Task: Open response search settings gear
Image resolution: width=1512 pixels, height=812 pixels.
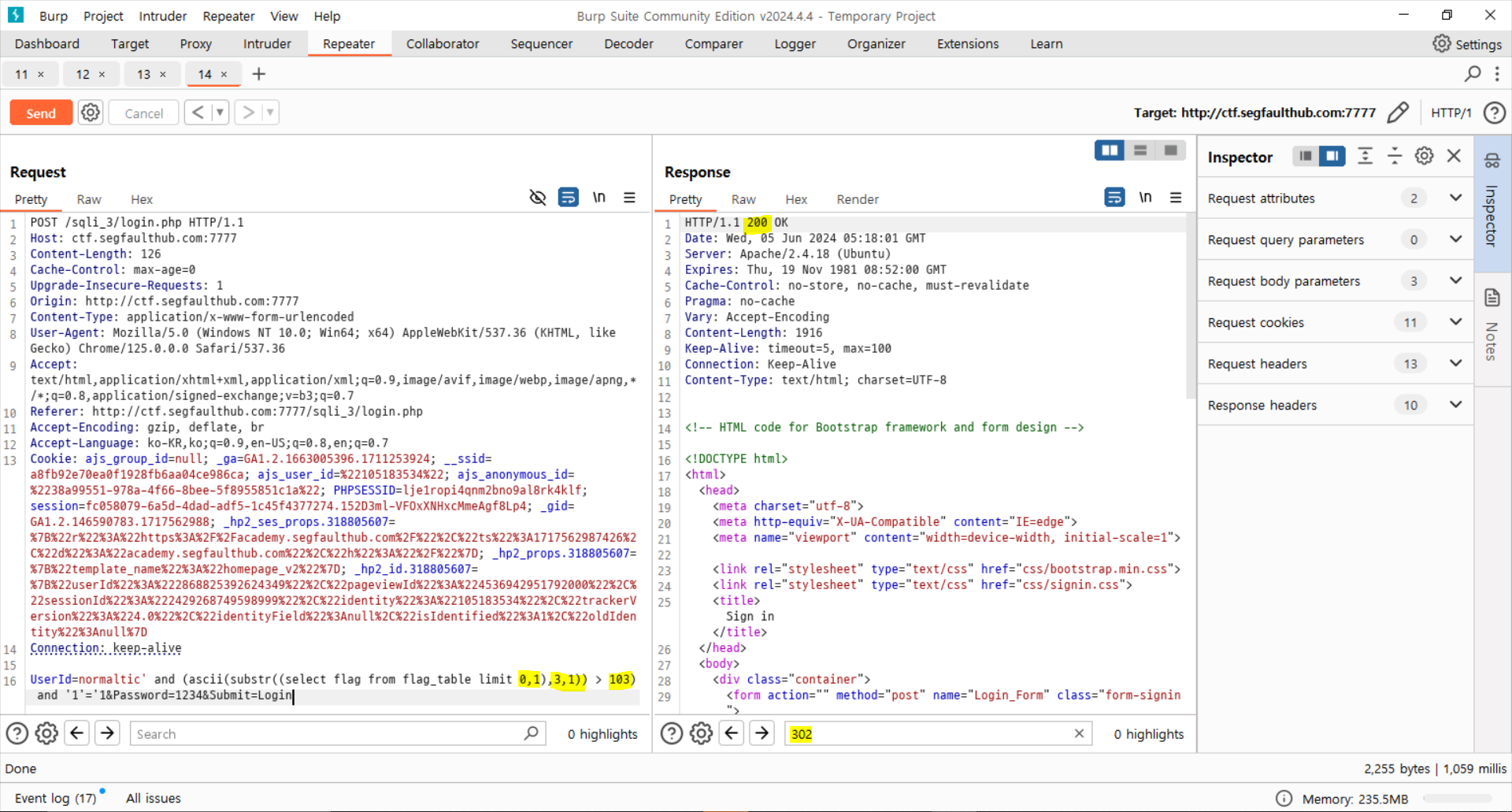Action: click(701, 733)
